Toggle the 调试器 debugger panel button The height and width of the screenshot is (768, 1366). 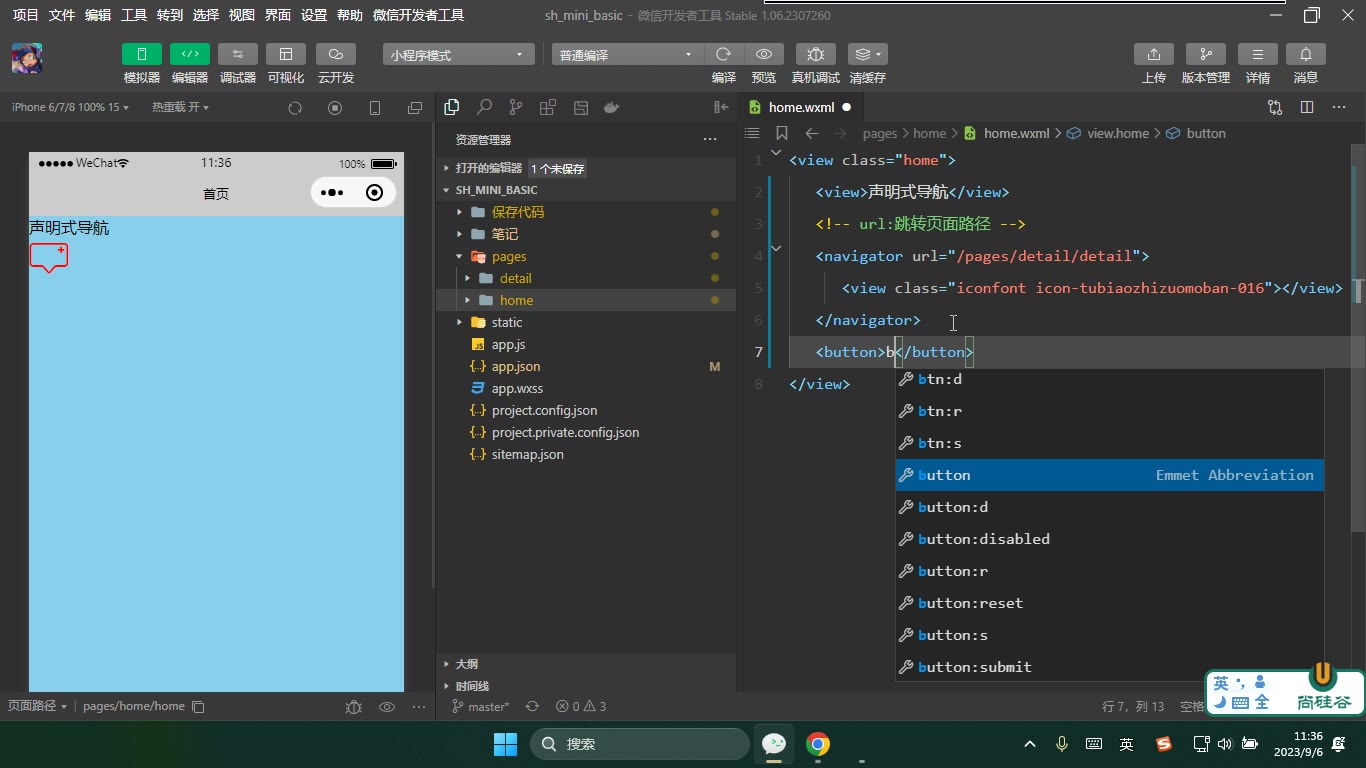[237, 54]
